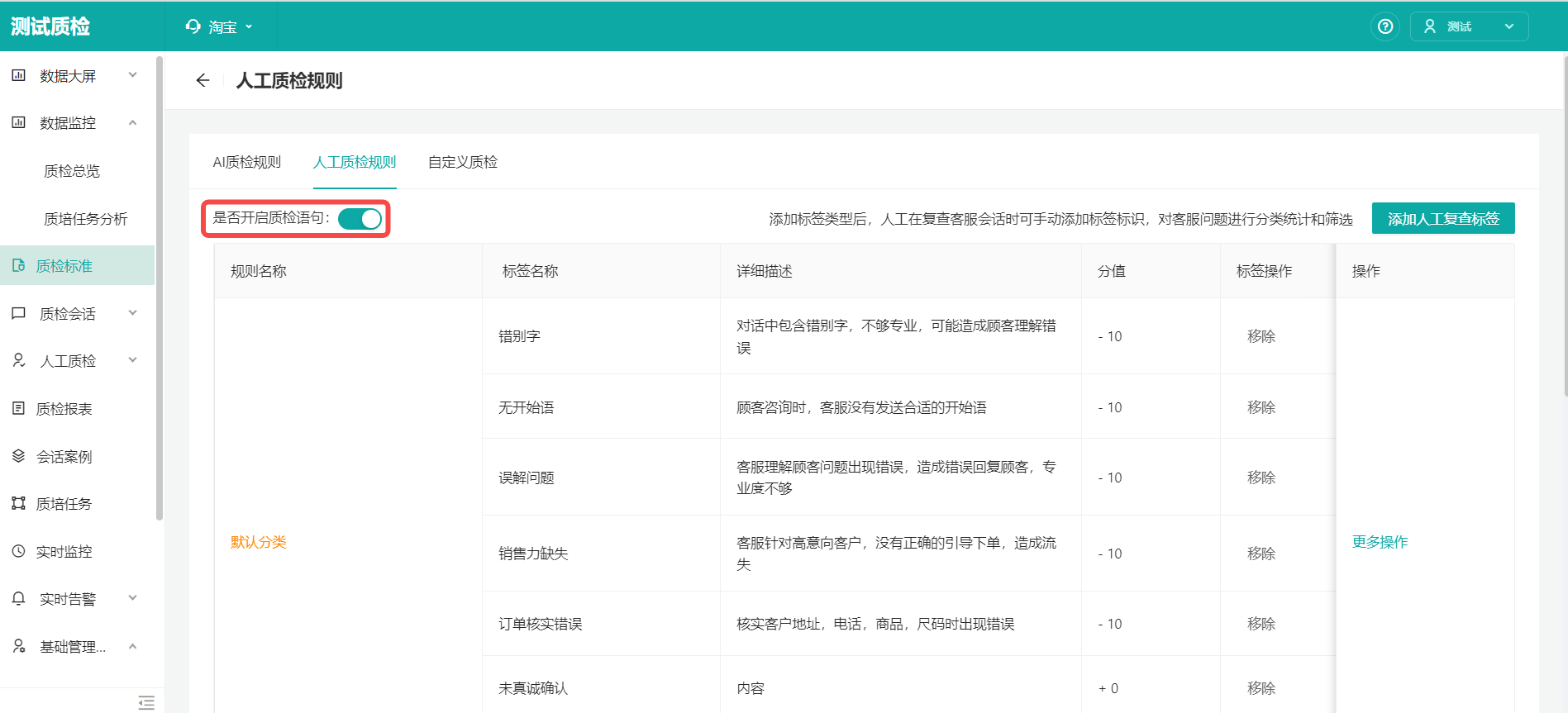The height and width of the screenshot is (713, 1568).
Task: Click the 质培任务 sidebar icon
Action: click(x=18, y=504)
